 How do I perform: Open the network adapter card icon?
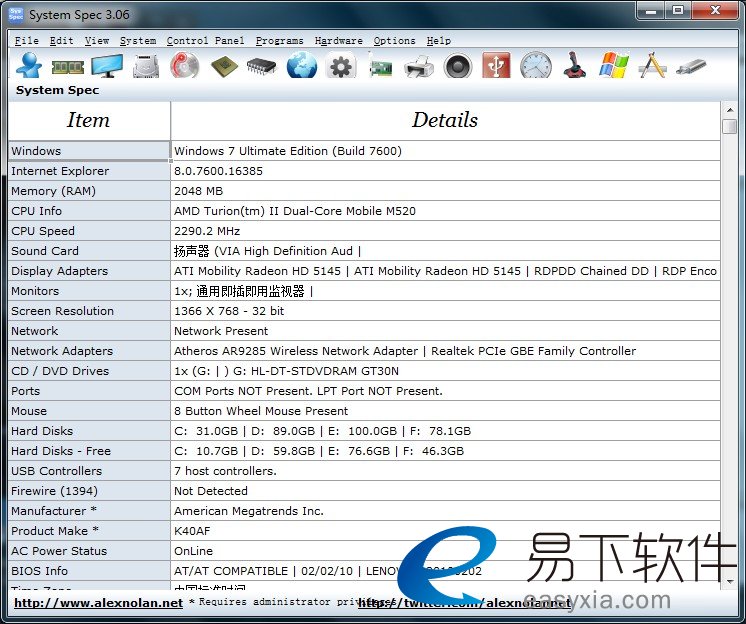click(x=381, y=66)
